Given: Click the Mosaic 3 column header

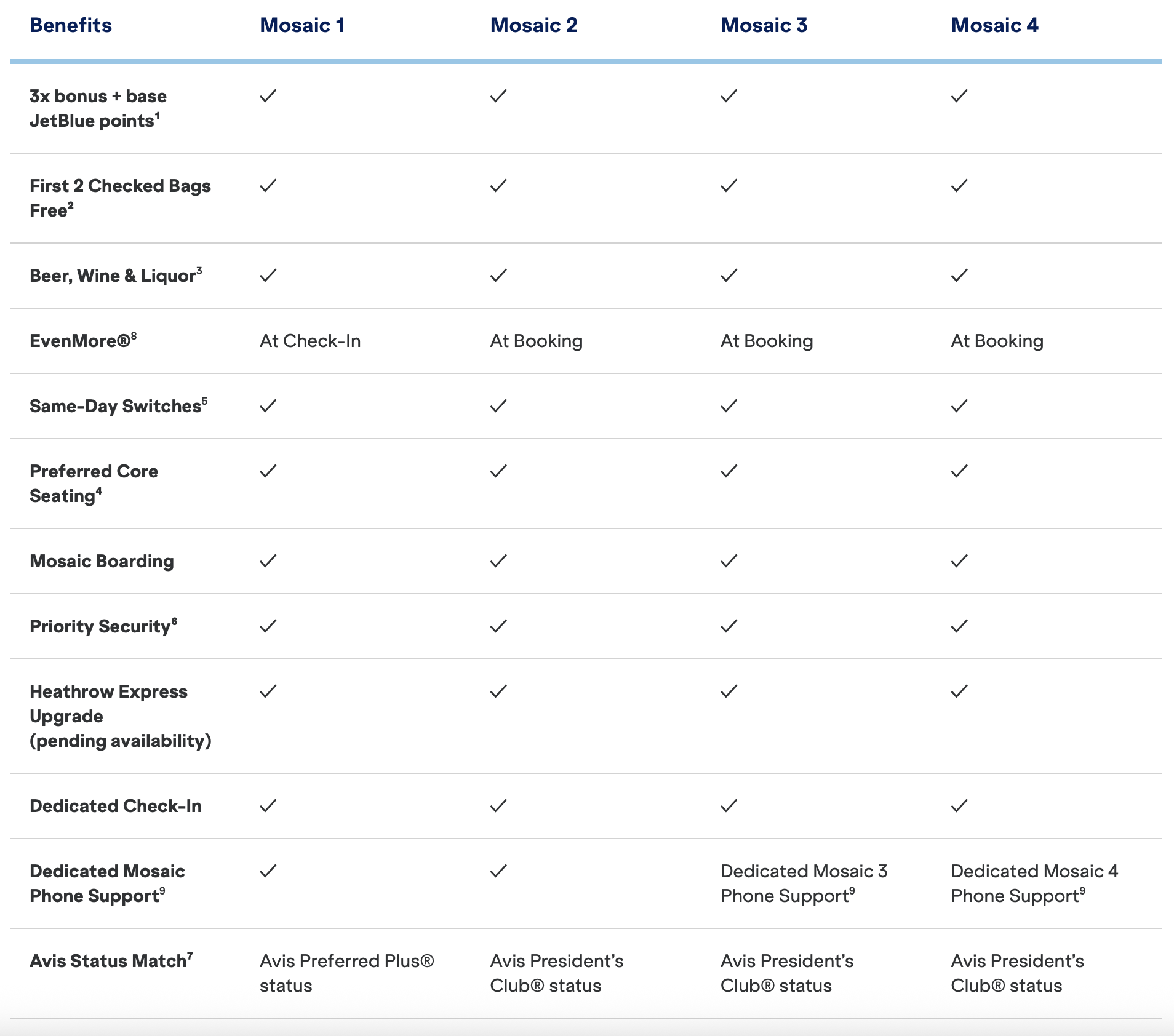Looking at the screenshot, I should coord(764,25).
